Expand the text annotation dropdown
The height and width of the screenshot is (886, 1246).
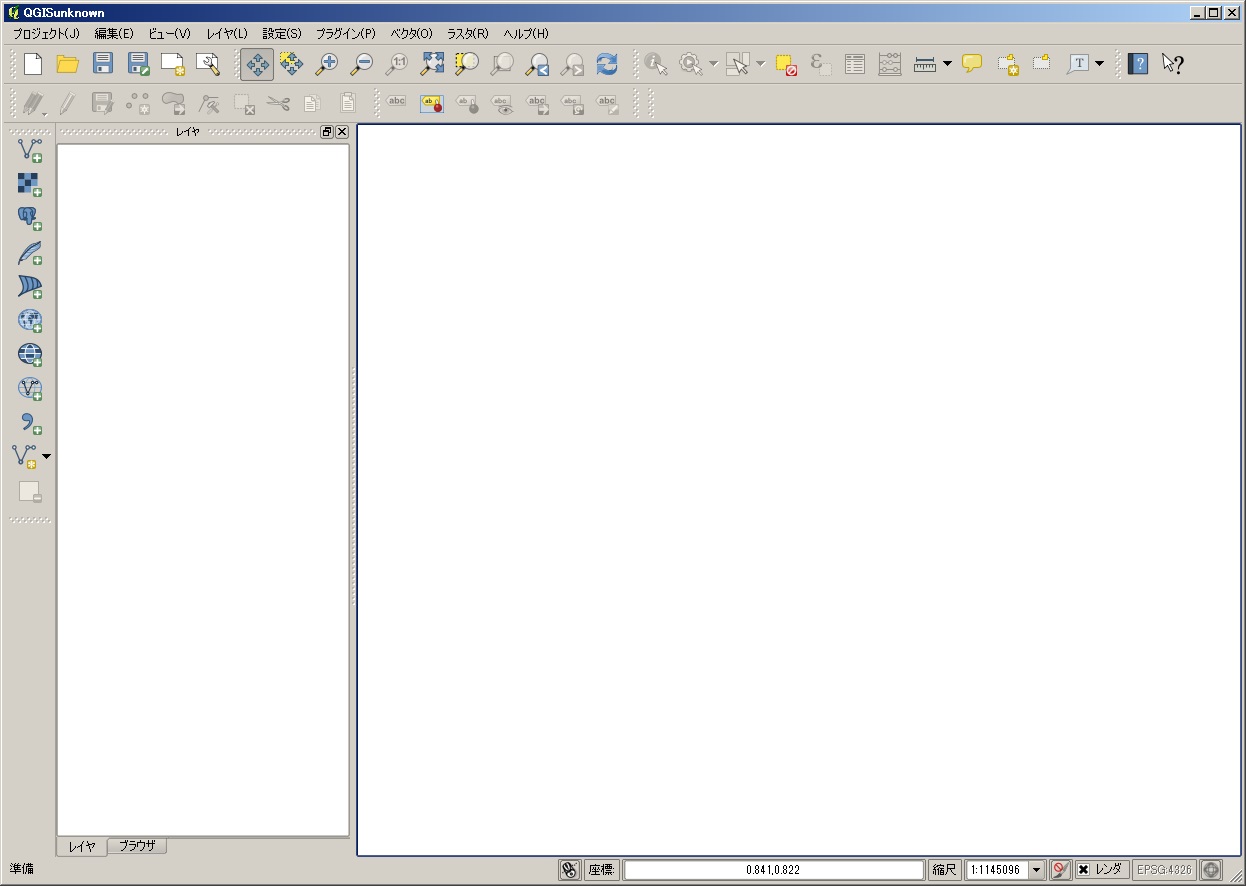[1097, 63]
